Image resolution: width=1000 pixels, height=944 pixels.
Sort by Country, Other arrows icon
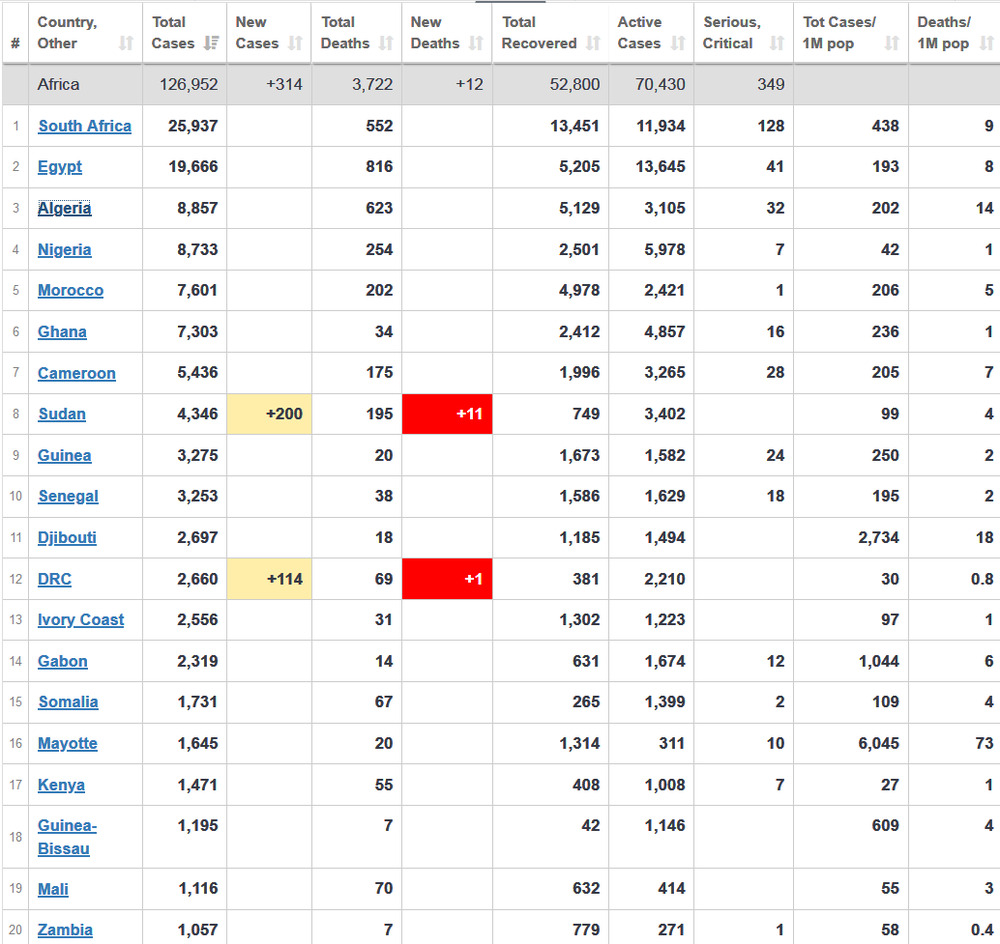point(126,43)
